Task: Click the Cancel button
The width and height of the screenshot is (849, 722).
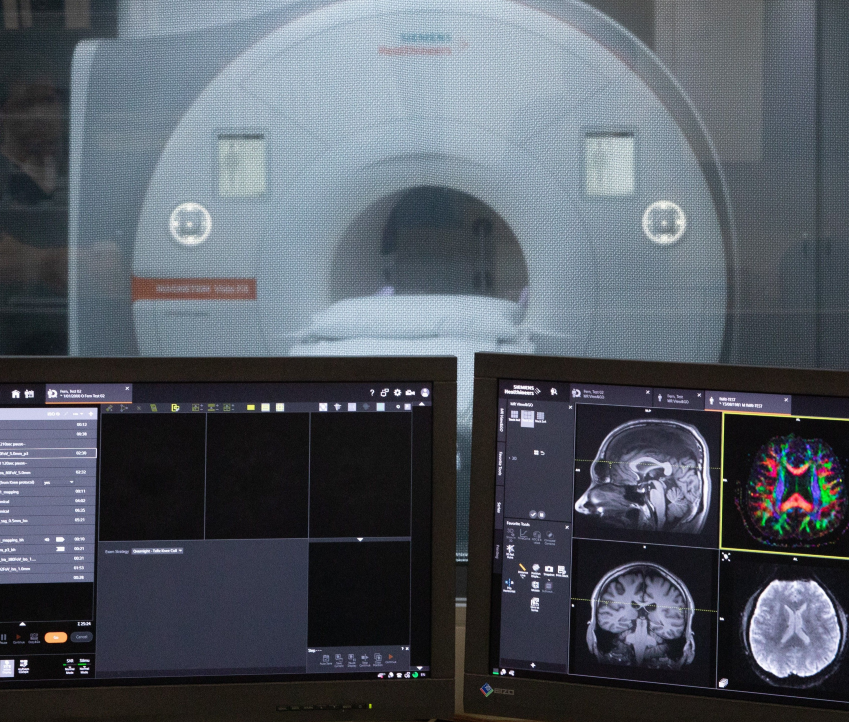Action: tap(81, 637)
